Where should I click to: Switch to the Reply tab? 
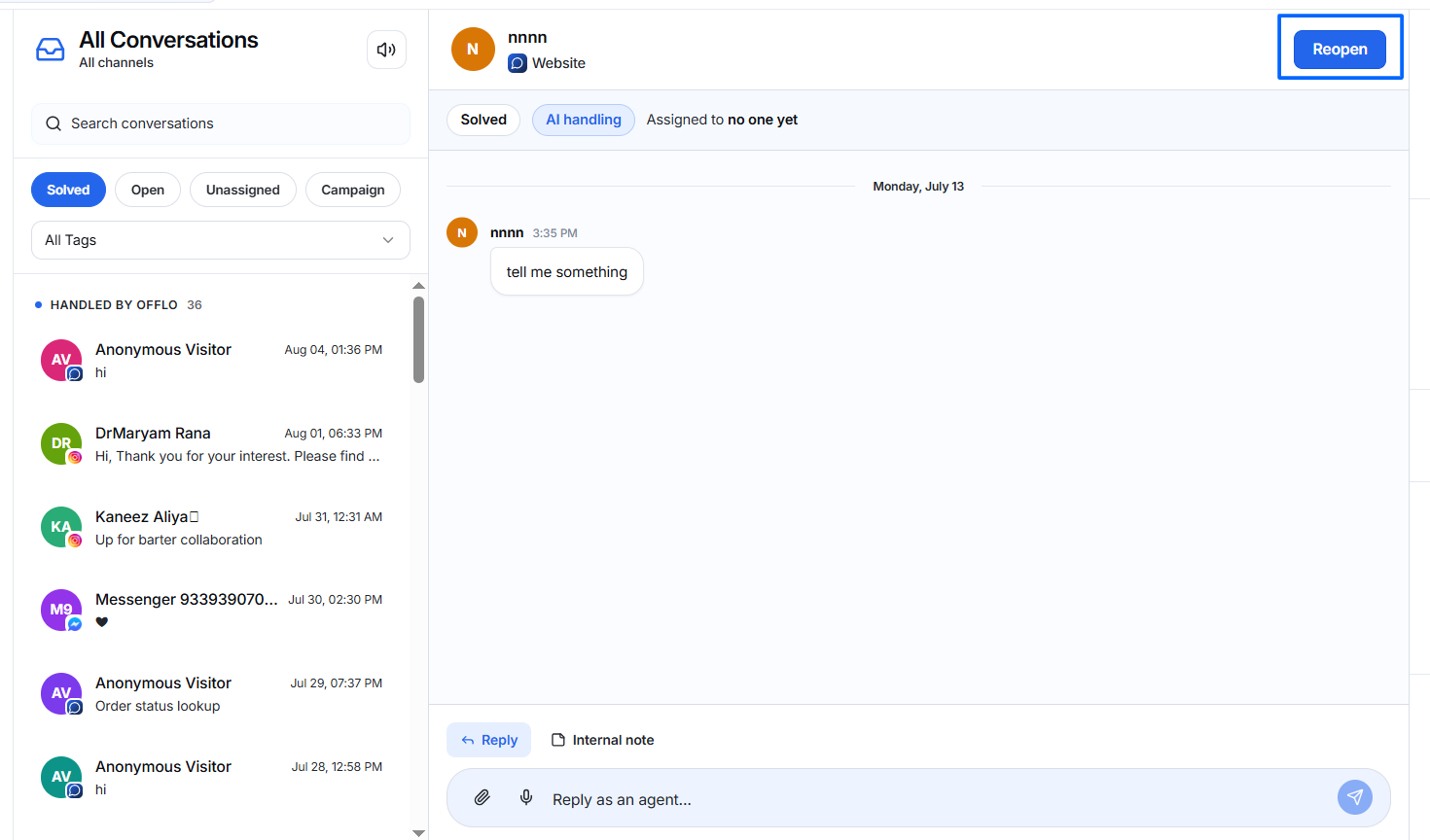489,740
